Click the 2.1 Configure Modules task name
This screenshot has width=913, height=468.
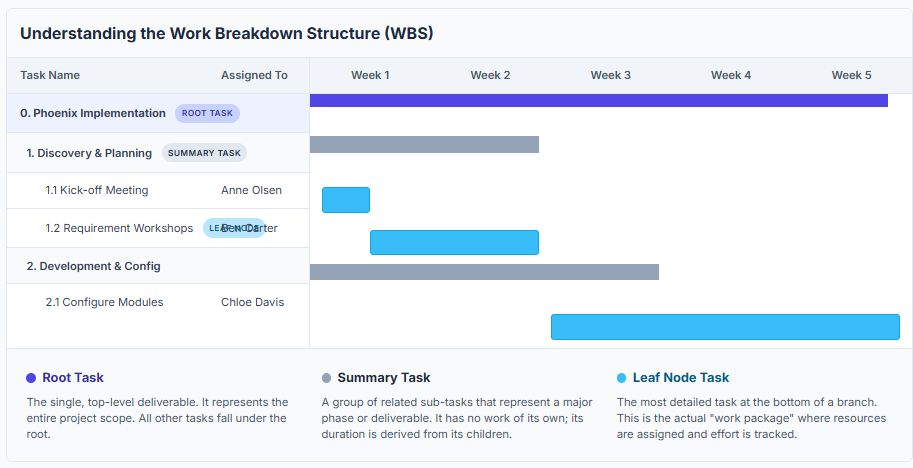pos(104,302)
